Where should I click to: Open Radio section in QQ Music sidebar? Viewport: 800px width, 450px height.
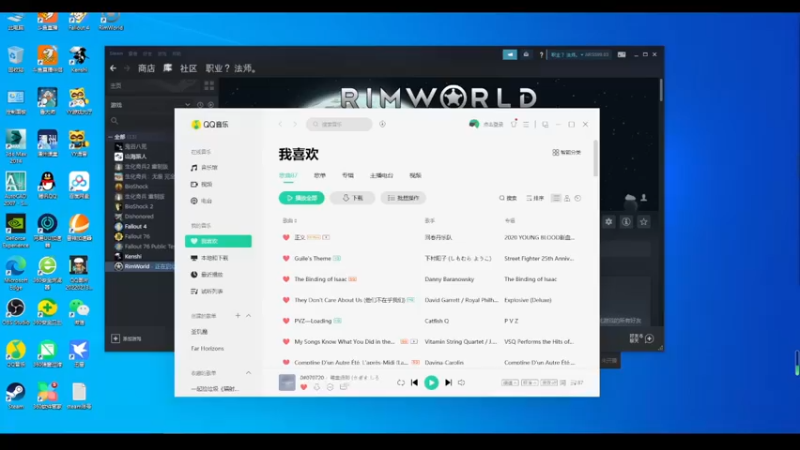click(202, 201)
